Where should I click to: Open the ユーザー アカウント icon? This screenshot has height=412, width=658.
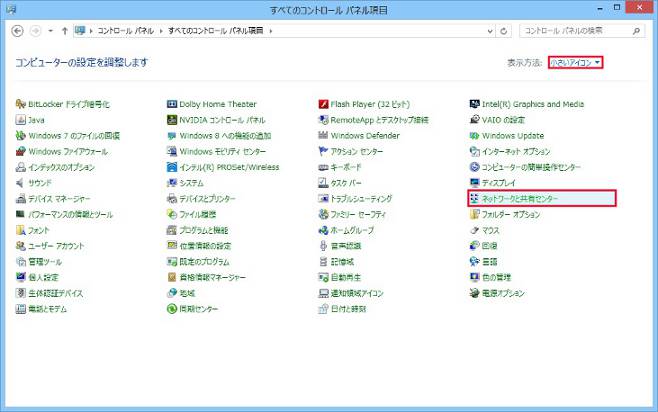pyautogui.click(x=21, y=246)
